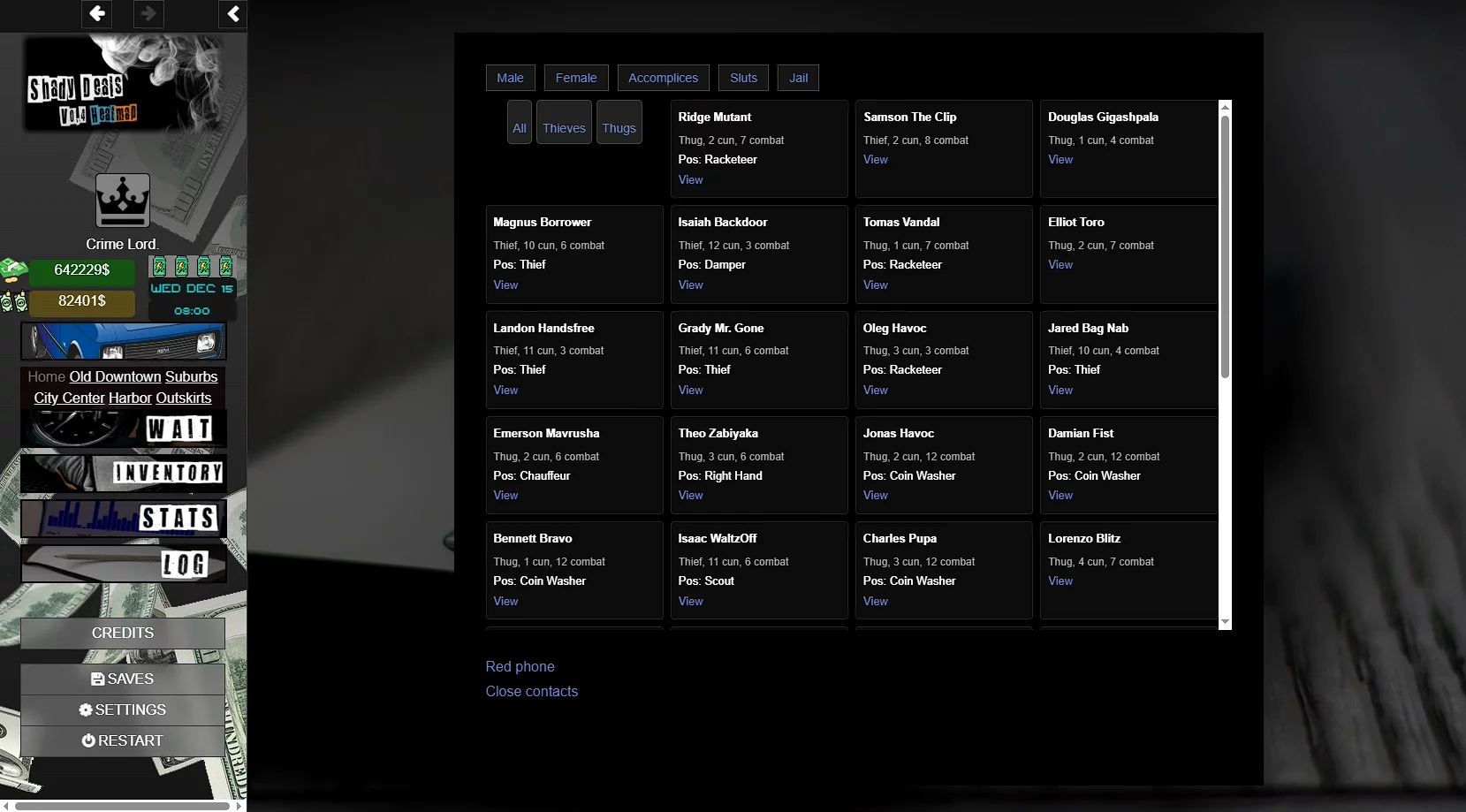The width and height of the screenshot is (1466, 812).
Task: Click the Crime Lord crown icon
Action: [x=123, y=201]
